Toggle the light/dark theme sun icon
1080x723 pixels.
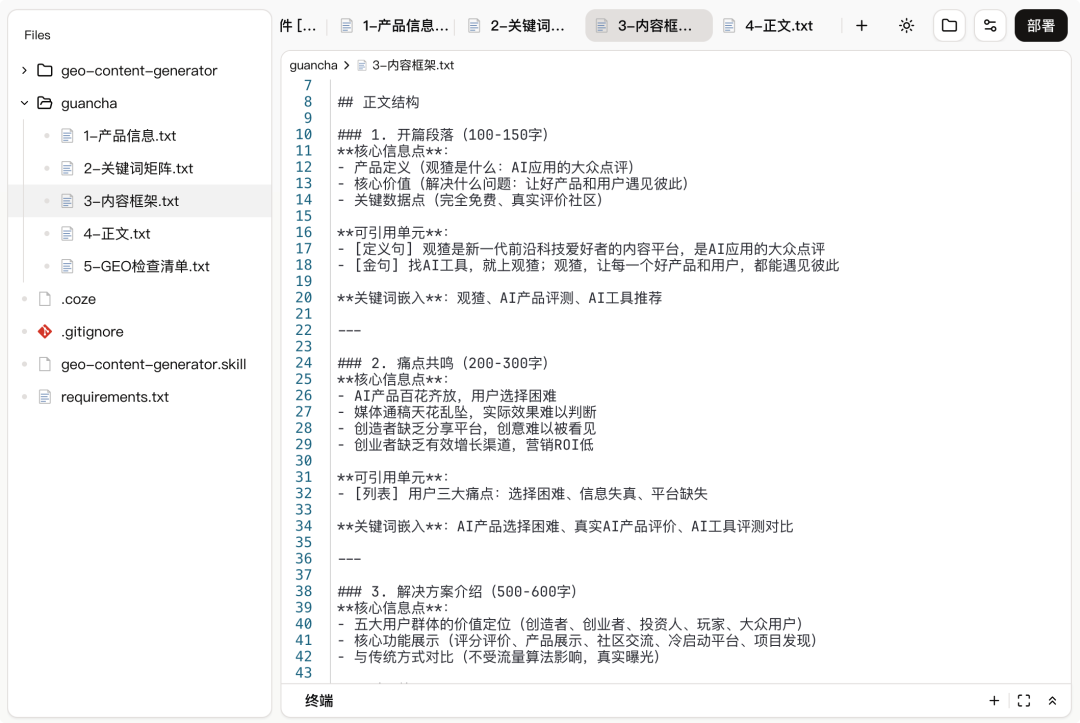906,26
